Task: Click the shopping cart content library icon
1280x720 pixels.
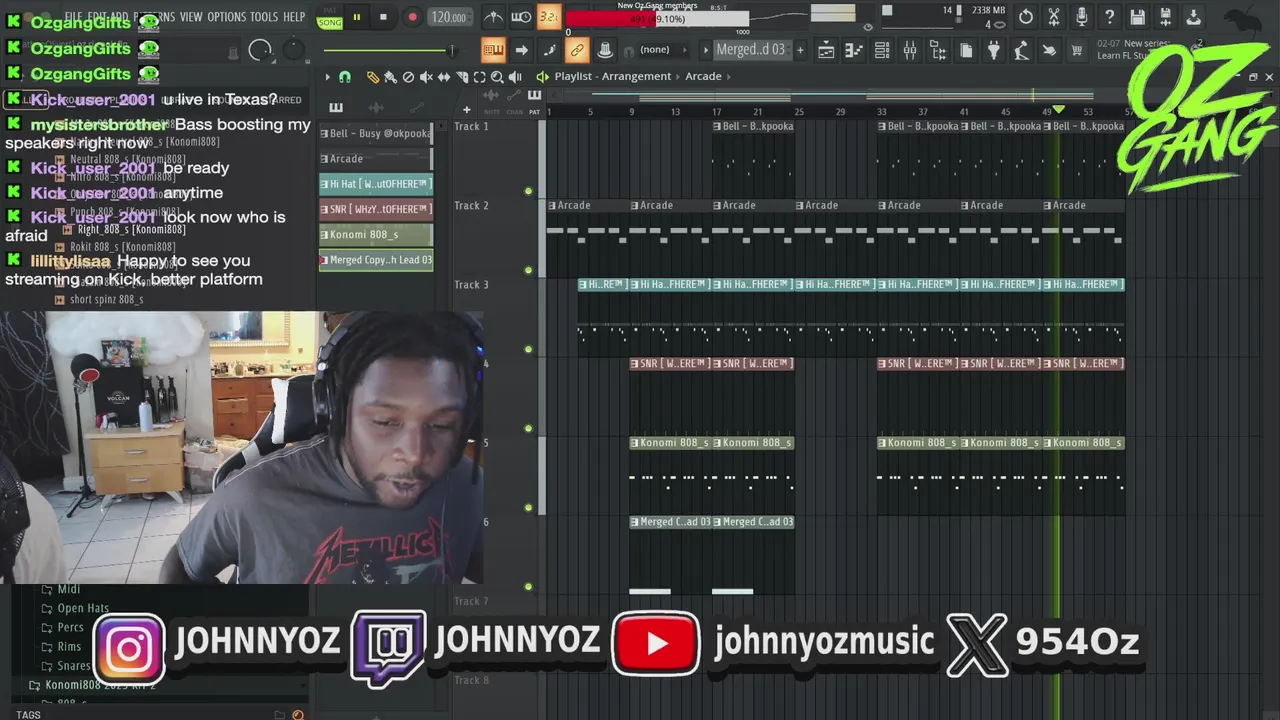Action: click(x=1077, y=50)
